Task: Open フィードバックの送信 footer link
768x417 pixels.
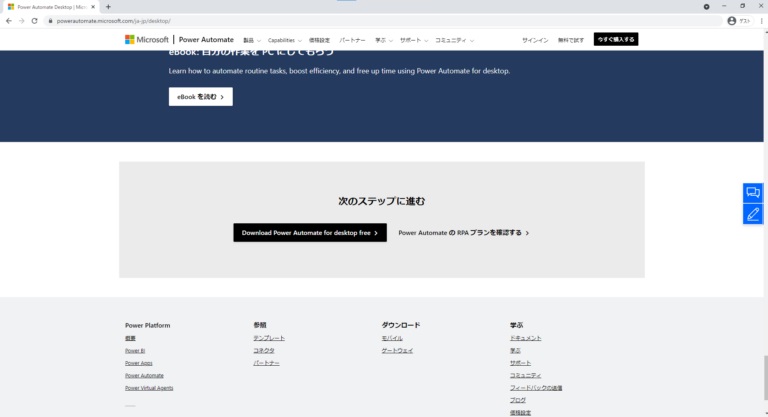Action: 536,388
